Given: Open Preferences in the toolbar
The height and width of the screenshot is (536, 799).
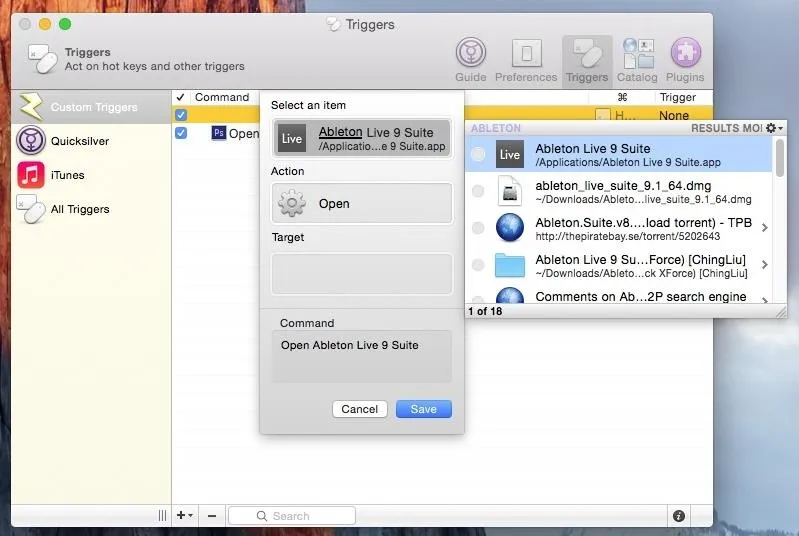Looking at the screenshot, I should coord(526,61).
